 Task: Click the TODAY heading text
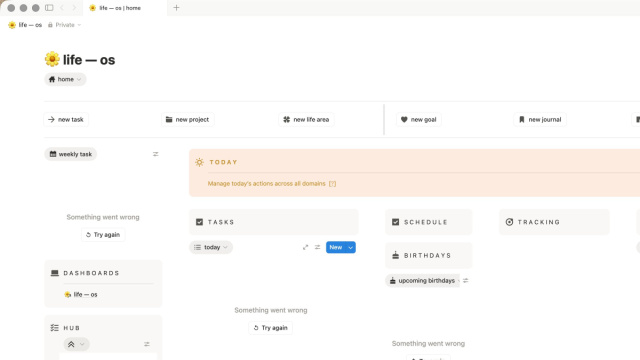223,162
